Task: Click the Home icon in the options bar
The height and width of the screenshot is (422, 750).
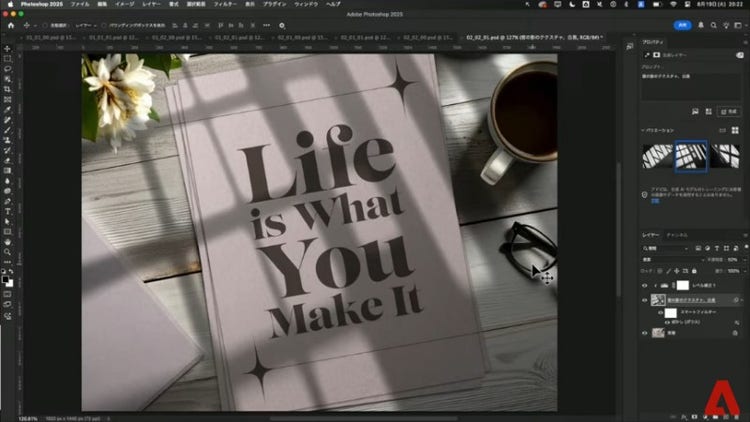Action: click(10, 25)
